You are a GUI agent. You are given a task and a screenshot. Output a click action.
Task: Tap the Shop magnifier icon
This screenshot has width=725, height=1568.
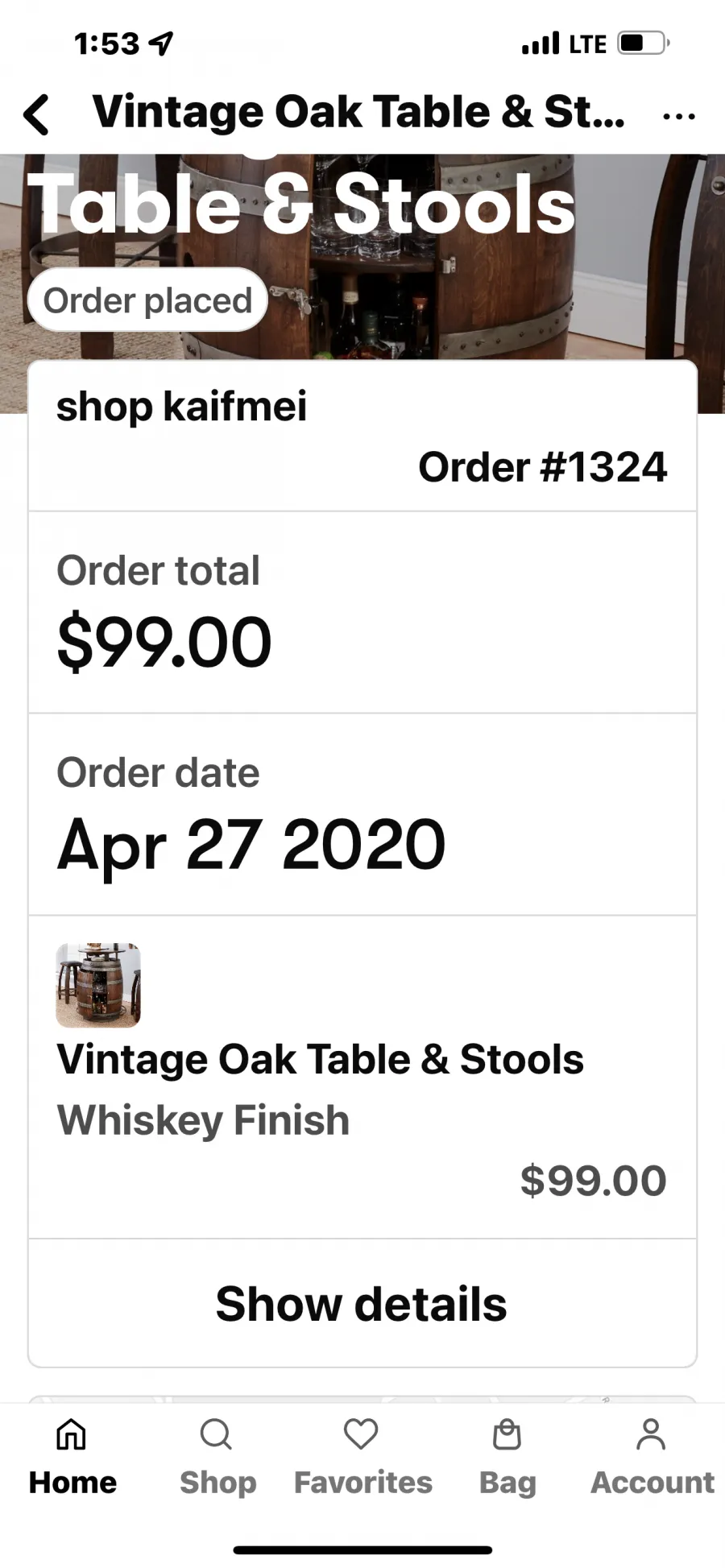pos(216,1434)
